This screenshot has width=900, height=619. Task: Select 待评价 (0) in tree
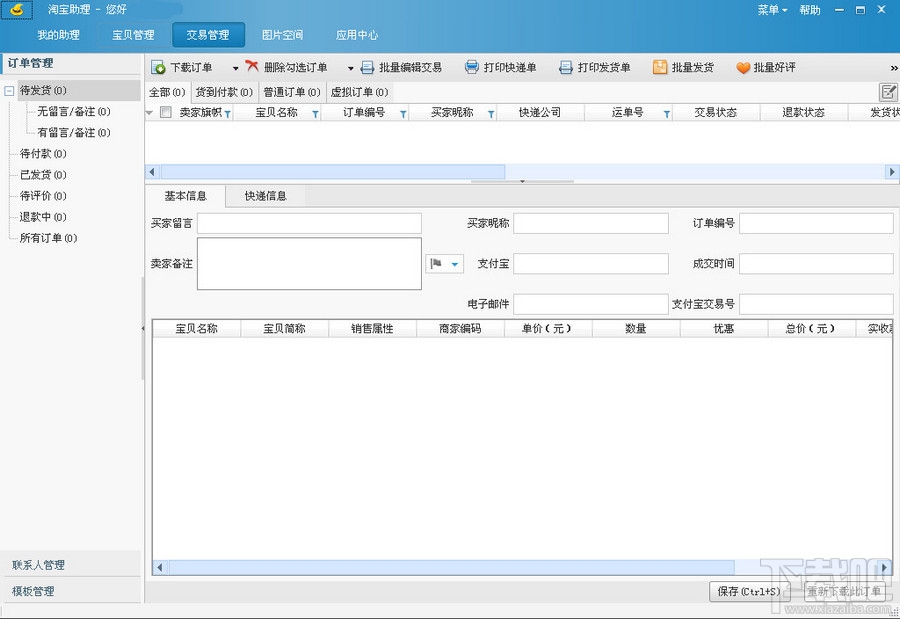tap(43, 196)
